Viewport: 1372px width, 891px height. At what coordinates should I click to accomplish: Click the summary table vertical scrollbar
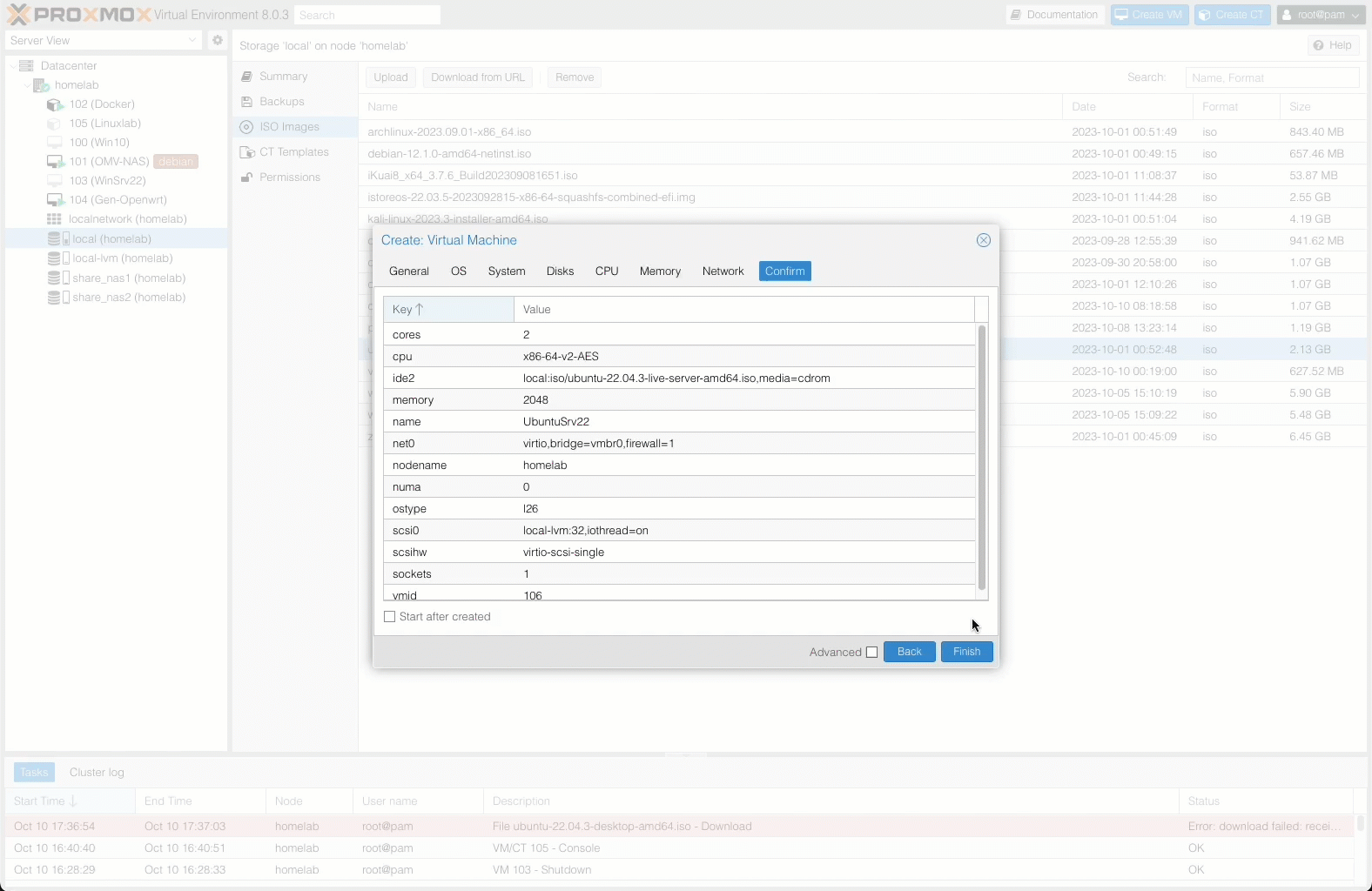[982, 458]
